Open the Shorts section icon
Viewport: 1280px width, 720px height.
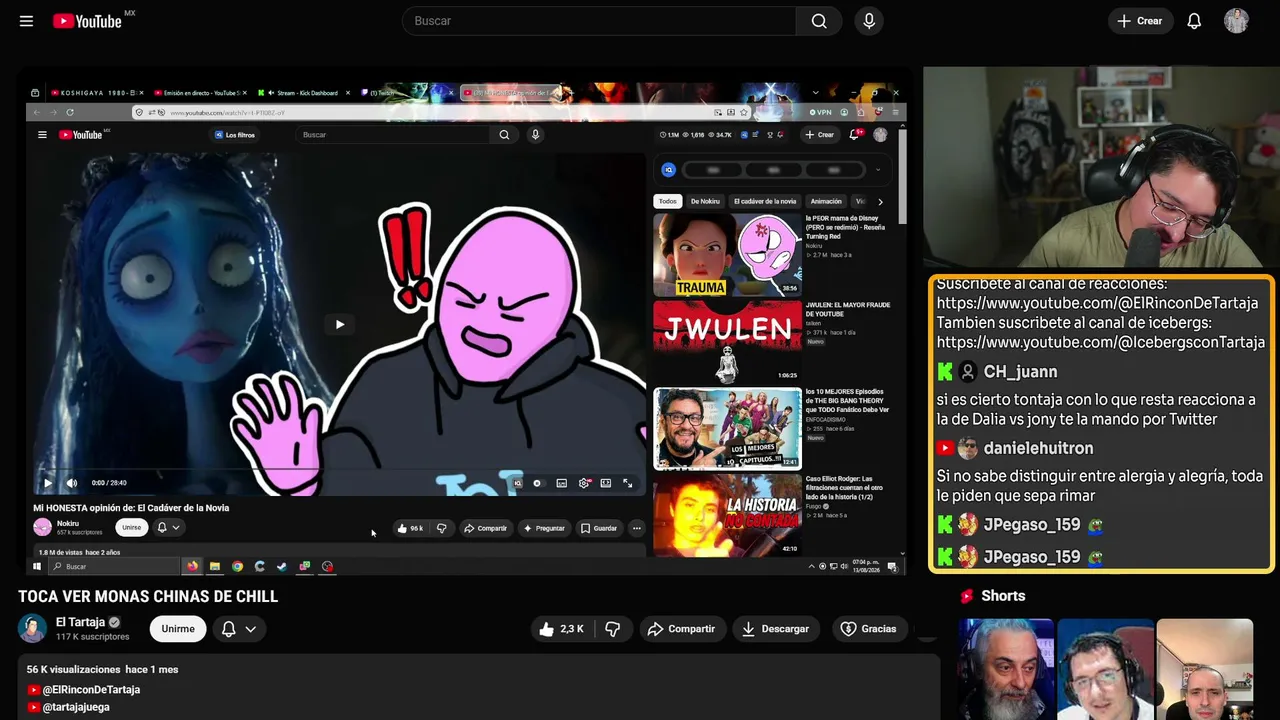point(967,596)
